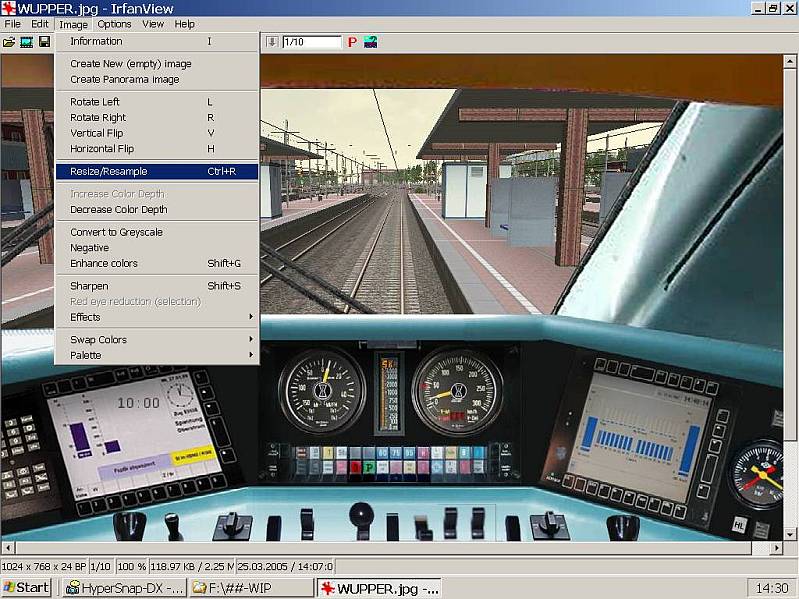Click the horizontal scrollbar left arrow
Screen dimensions: 799x599
[7, 548]
